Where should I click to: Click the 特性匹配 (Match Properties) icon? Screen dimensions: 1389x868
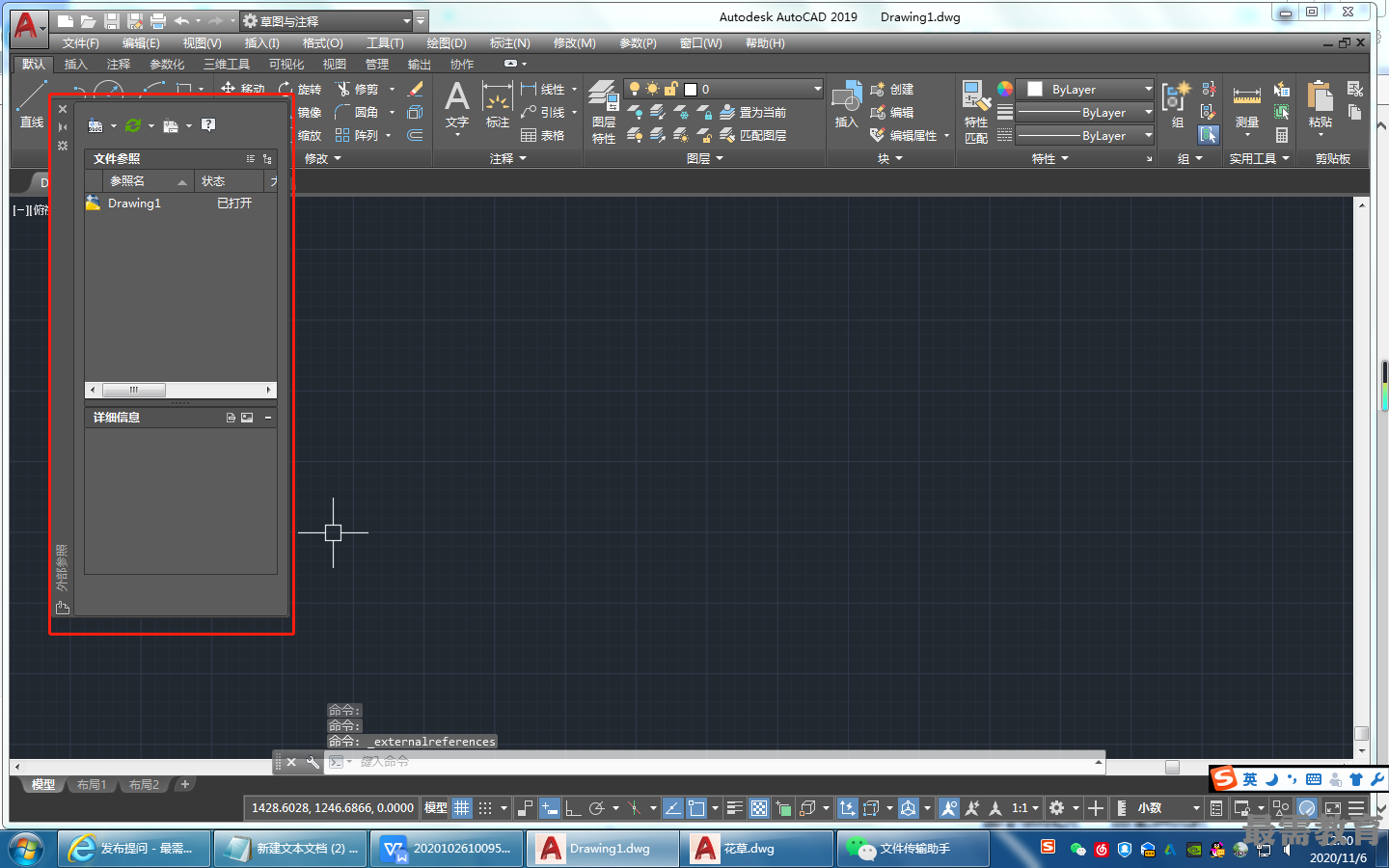976,113
